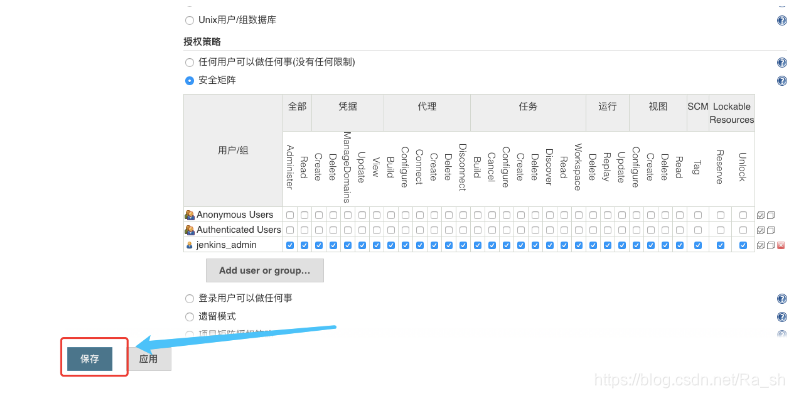The image size is (794, 398).
Task: Click unselect-all icon for Authenticated Users row
Action: click(771, 230)
